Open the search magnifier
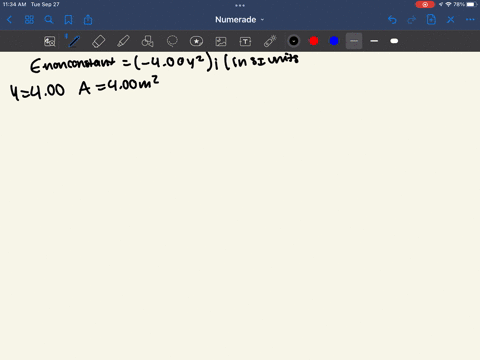 [49, 20]
